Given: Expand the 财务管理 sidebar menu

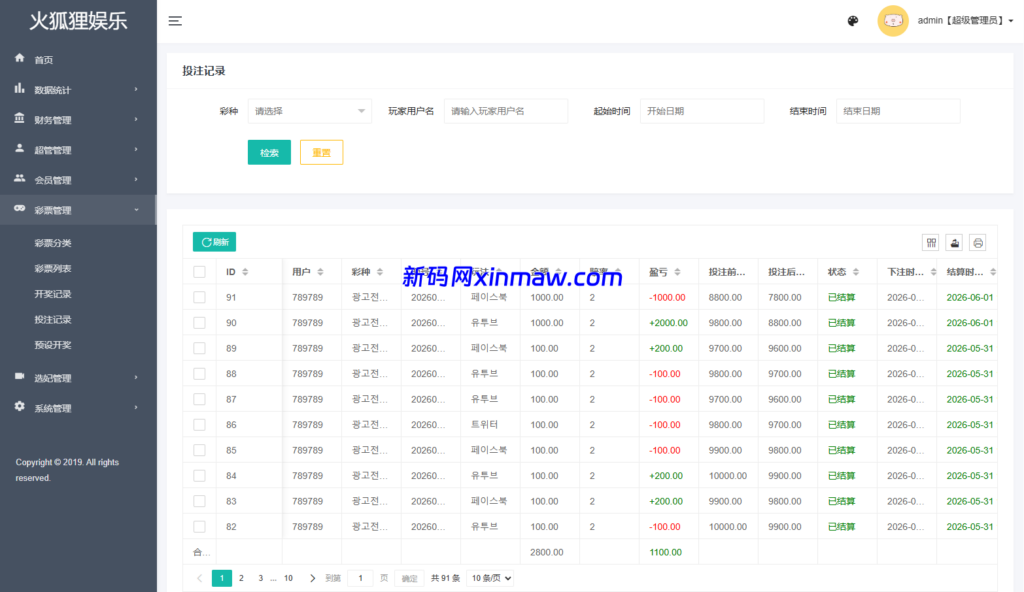Looking at the screenshot, I should pos(78,120).
